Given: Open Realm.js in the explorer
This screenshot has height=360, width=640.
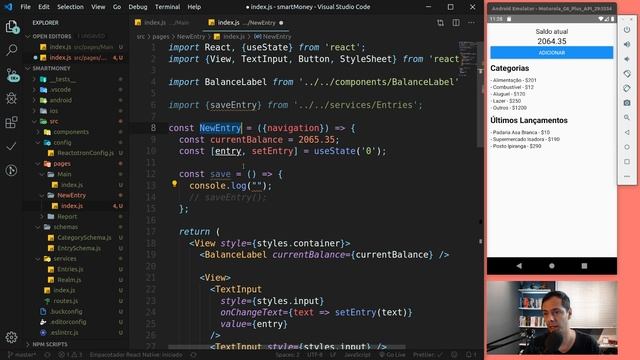Looking at the screenshot, I should [x=69, y=280].
